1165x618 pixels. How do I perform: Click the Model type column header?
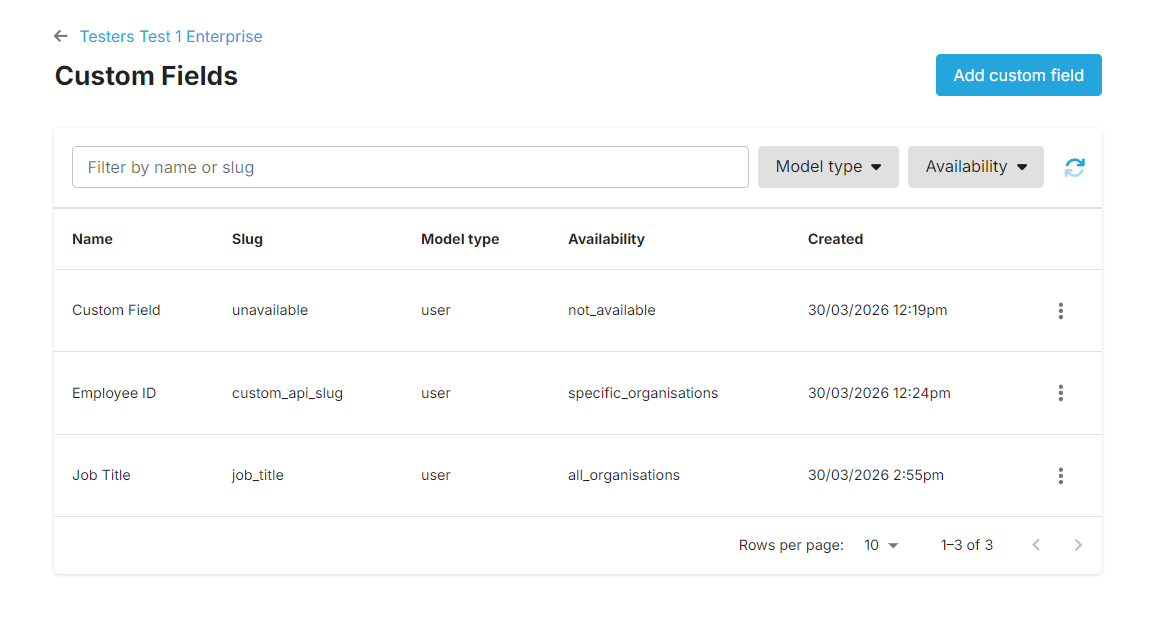(x=460, y=239)
